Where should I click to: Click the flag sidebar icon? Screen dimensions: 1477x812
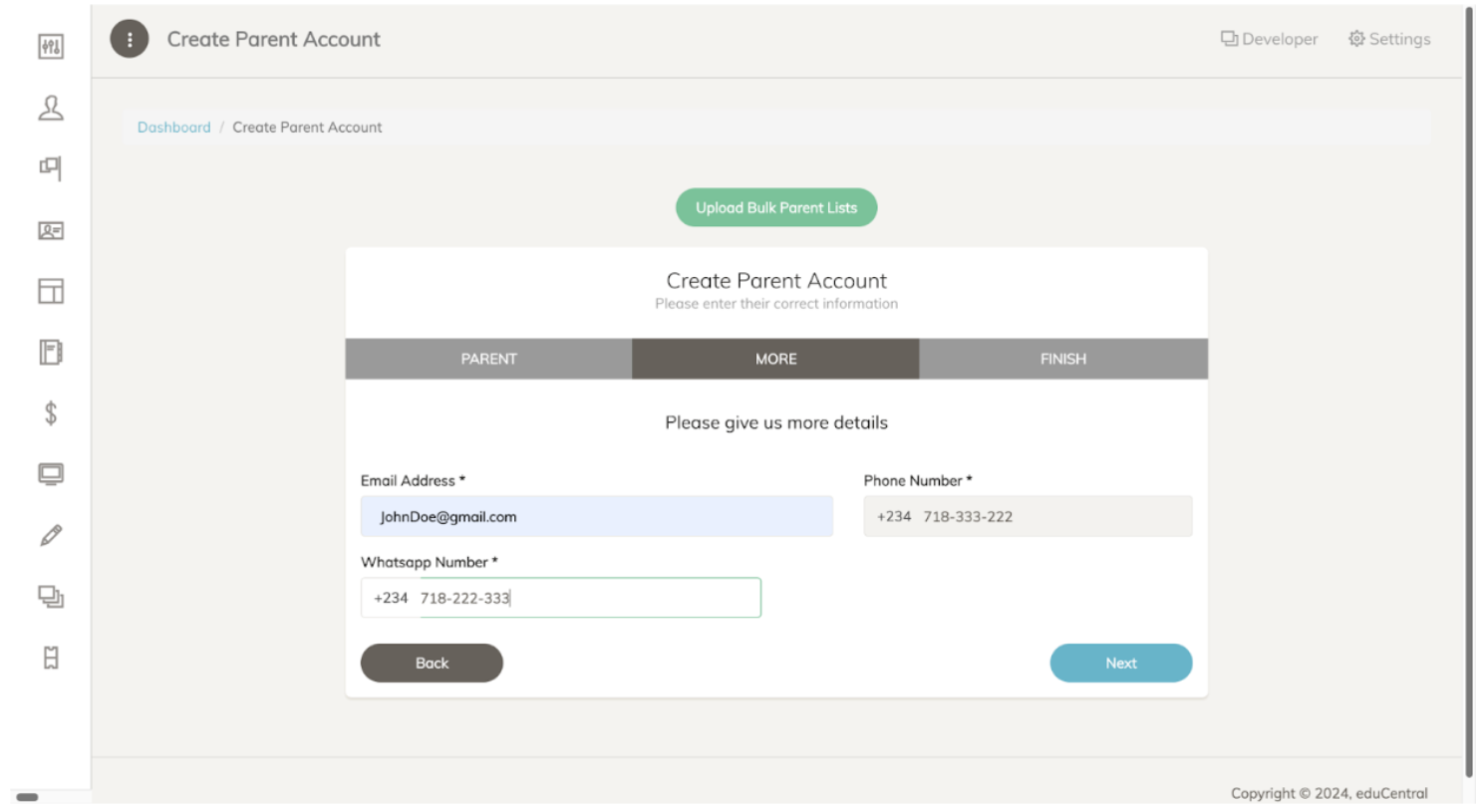click(51, 168)
